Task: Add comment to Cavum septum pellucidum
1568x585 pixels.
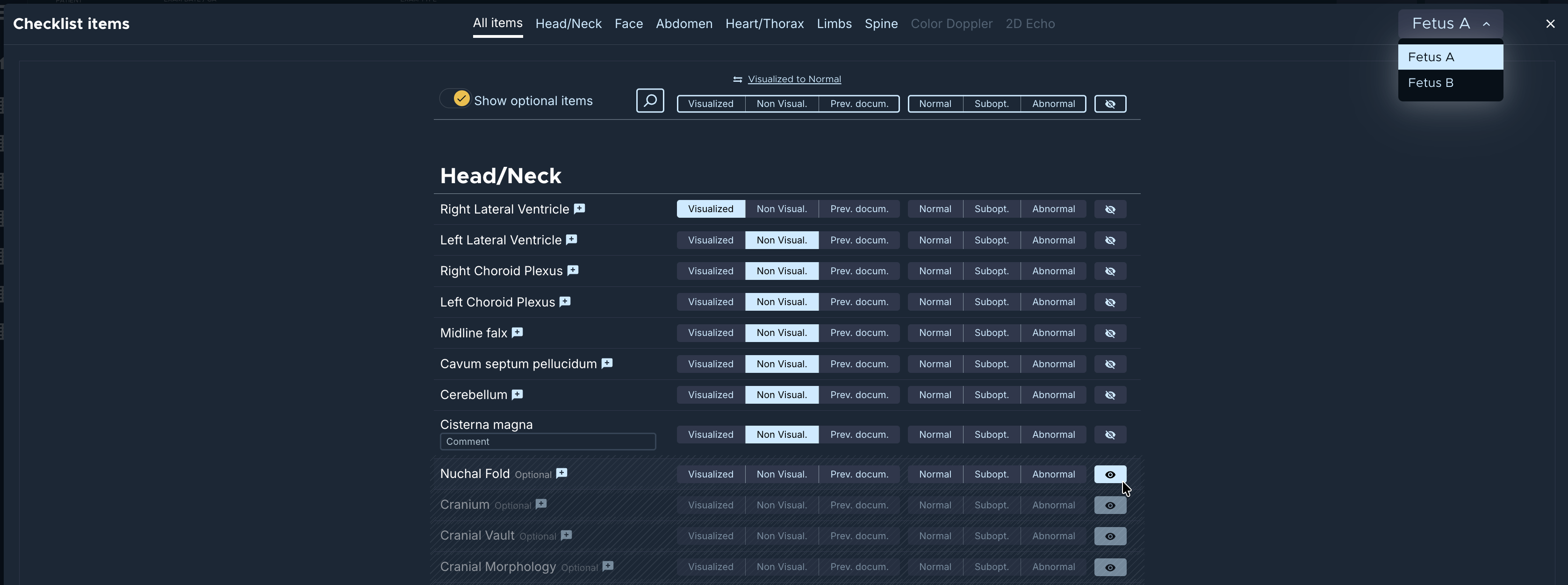Action: [x=607, y=363]
